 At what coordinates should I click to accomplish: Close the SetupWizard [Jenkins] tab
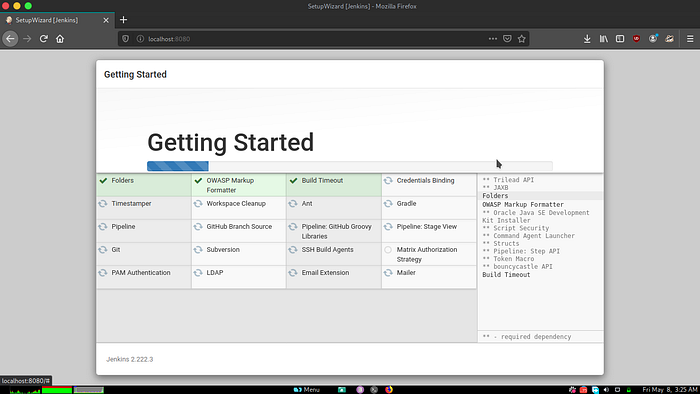click(106, 20)
